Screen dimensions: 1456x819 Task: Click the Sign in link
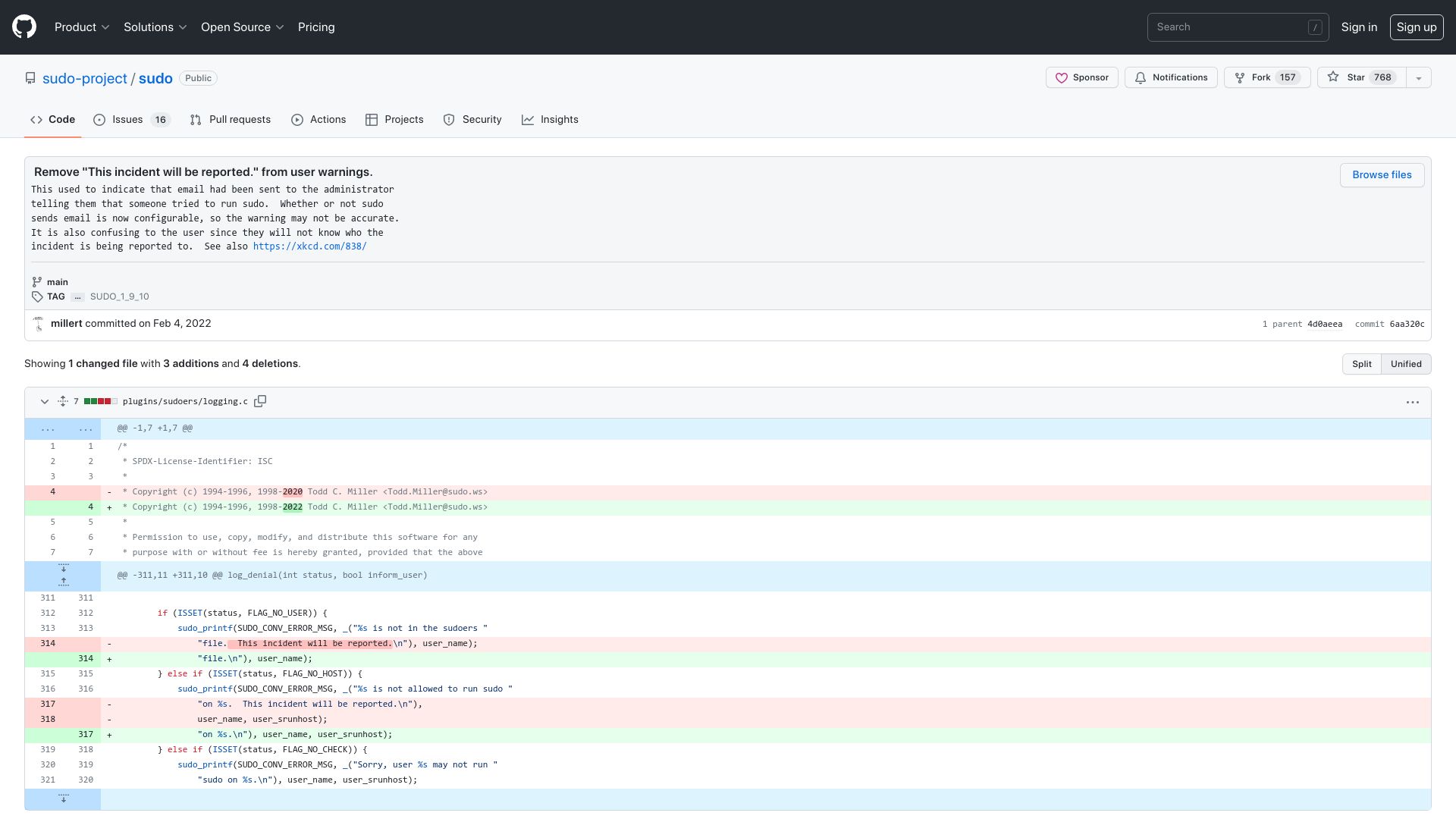tap(1359, 27)
